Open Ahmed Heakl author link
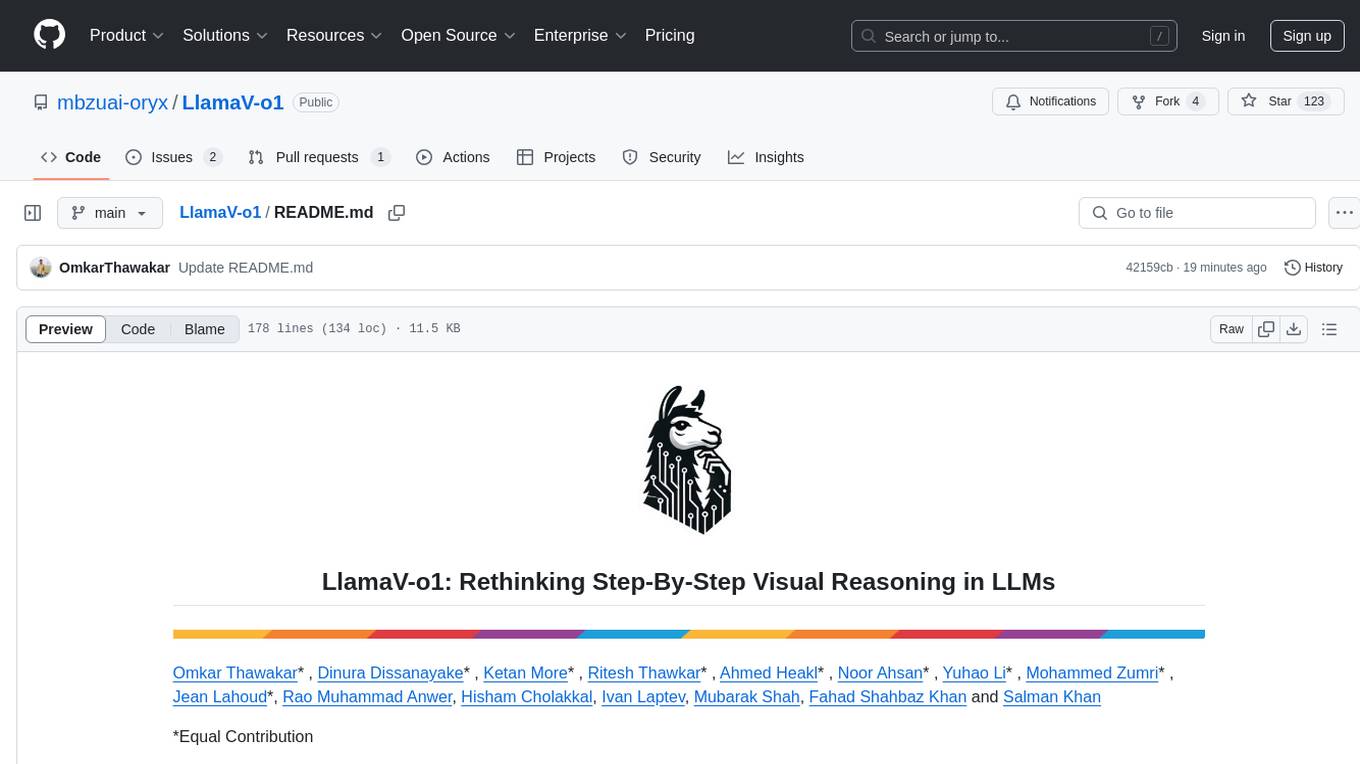 click(x=768, y=673)
